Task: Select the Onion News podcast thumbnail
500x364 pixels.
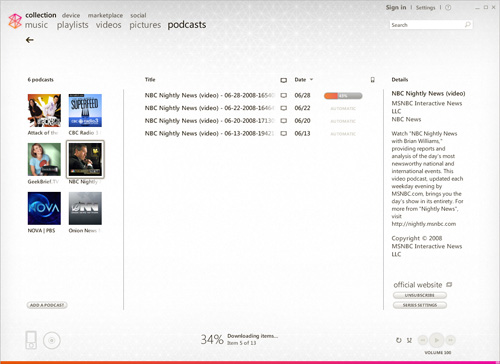Action: click(x=85, y=208)
